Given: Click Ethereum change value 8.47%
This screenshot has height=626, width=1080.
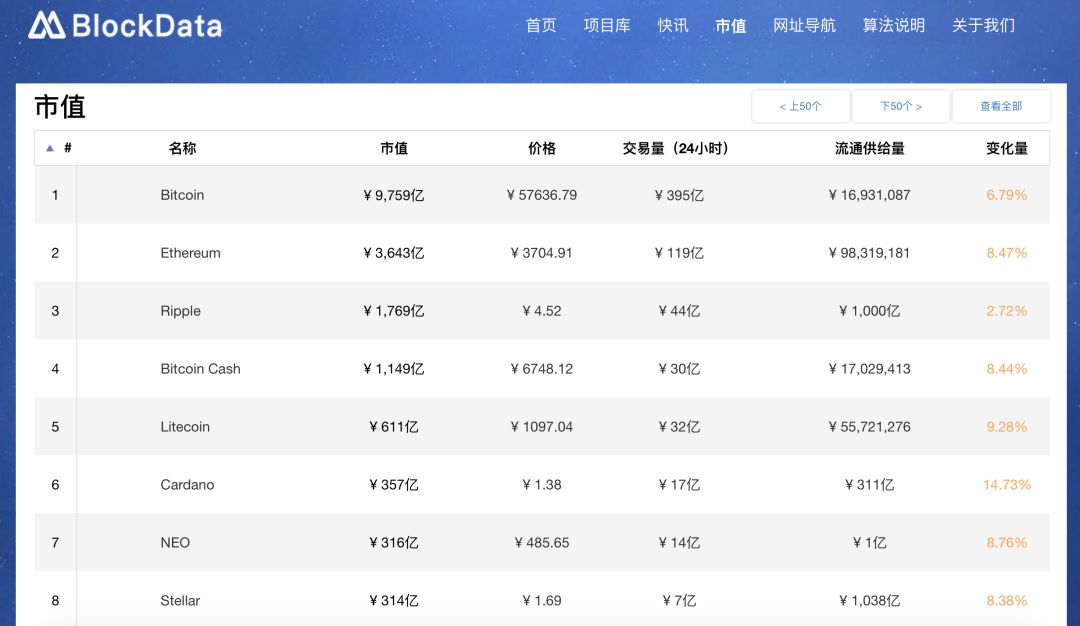Looking at the screenshot, I should 1007,253.
